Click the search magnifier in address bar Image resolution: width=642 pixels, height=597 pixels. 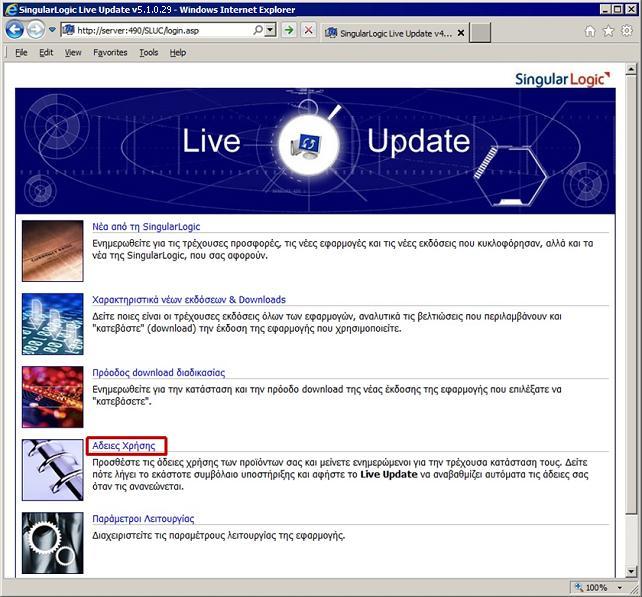(x=258, y=29)
